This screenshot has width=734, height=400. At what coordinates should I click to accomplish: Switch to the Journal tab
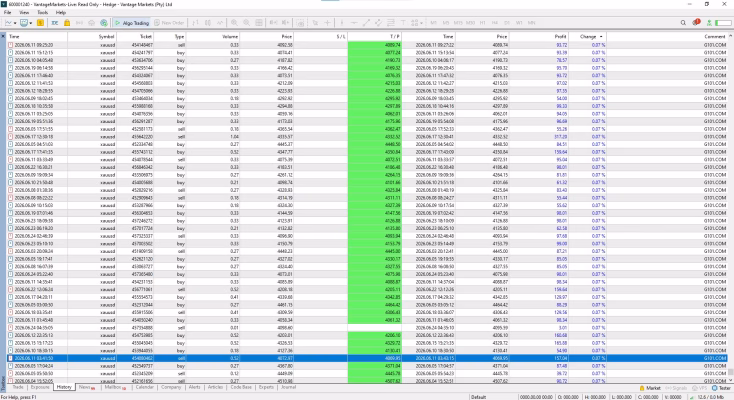288,387
